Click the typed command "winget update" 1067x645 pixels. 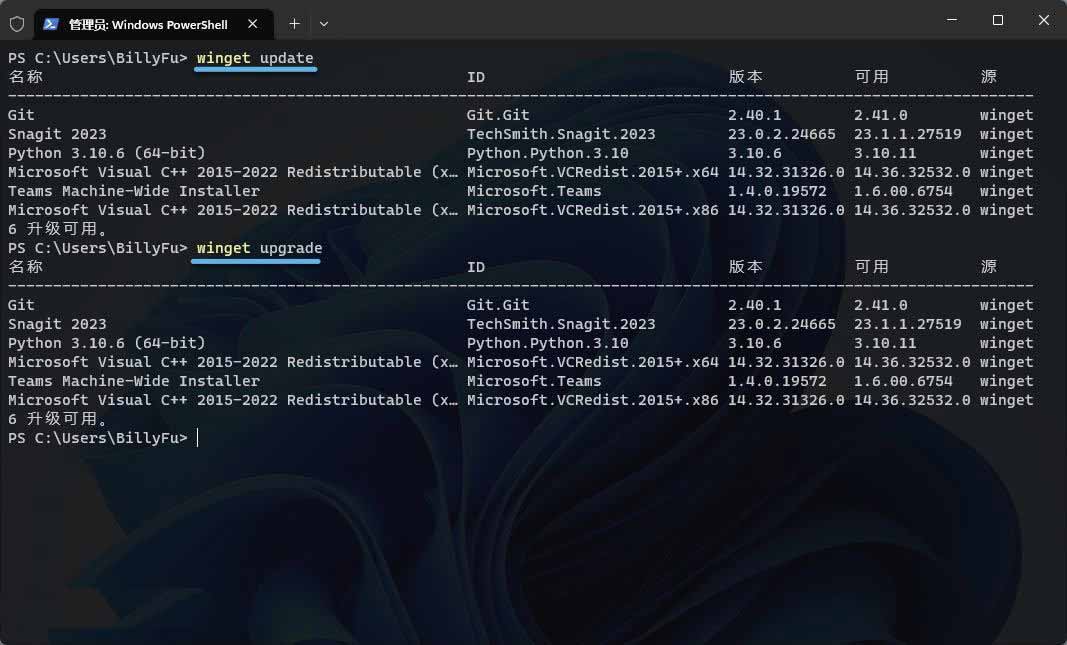click(255, 58)
